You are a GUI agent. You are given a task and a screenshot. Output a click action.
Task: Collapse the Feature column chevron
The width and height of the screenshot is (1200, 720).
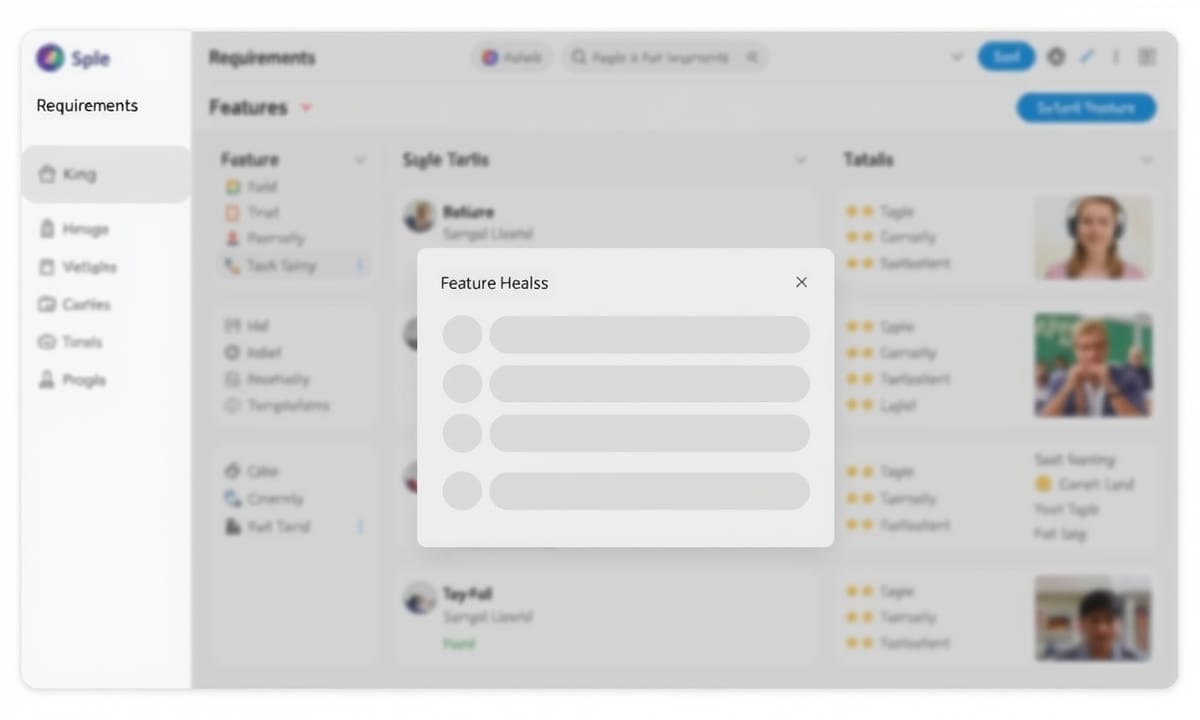(x=360, y=160)
